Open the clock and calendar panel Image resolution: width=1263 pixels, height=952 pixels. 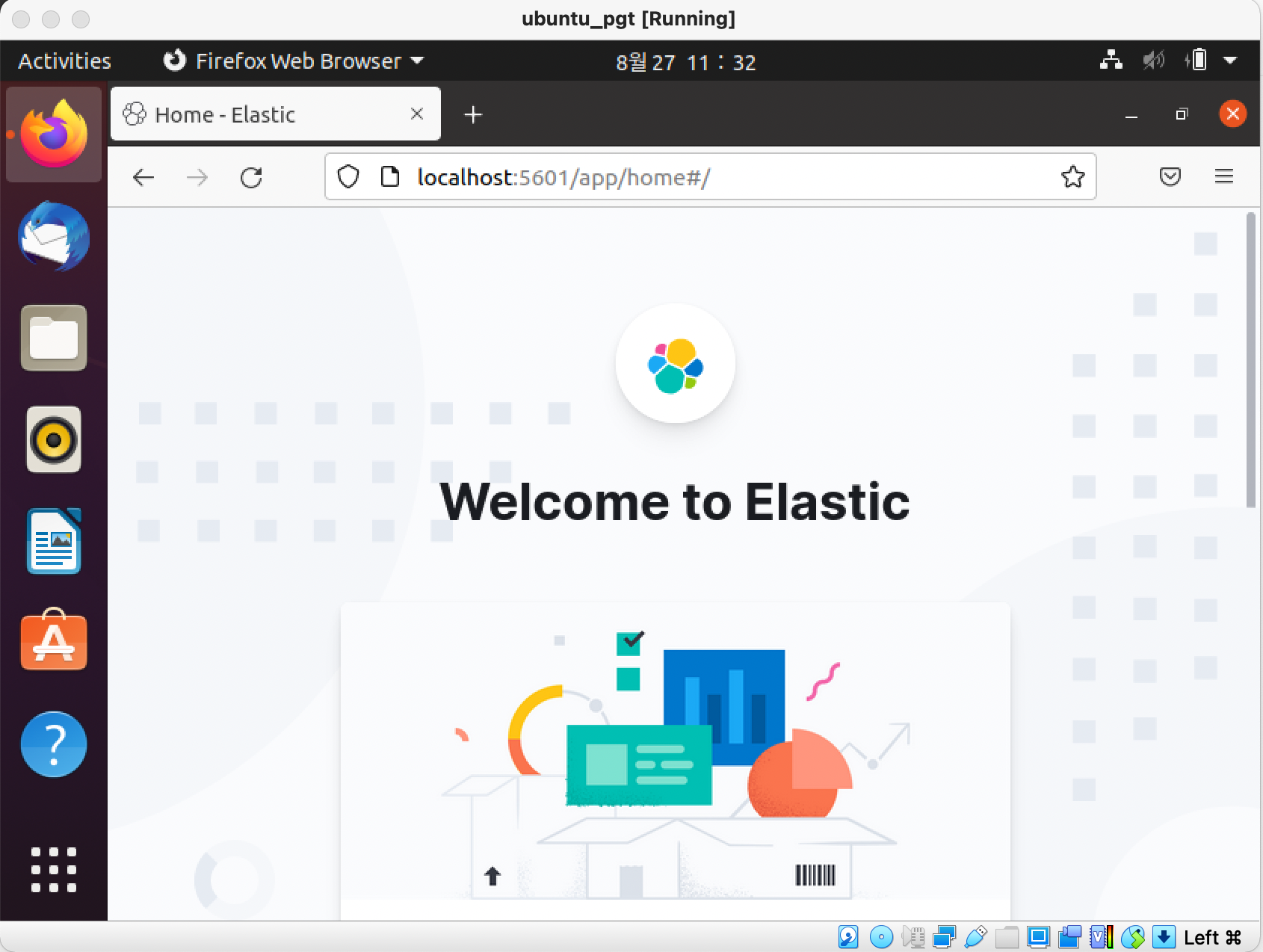(x=685, y=61)
